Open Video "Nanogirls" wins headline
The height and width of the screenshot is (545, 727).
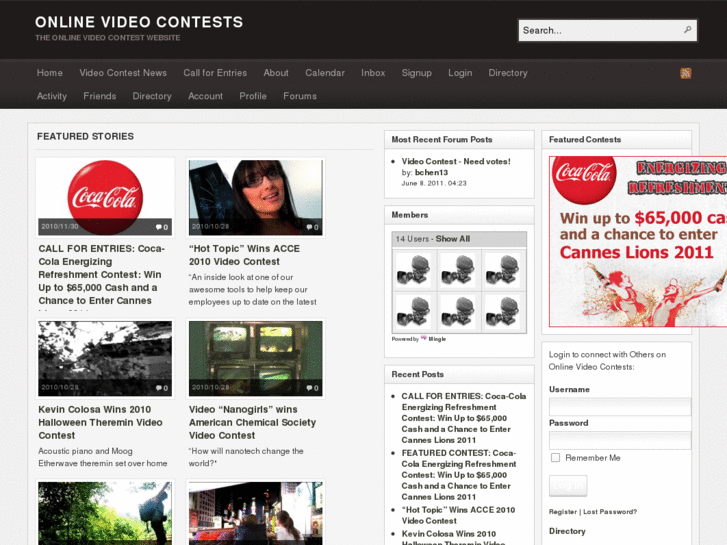(x=252, y=423)
